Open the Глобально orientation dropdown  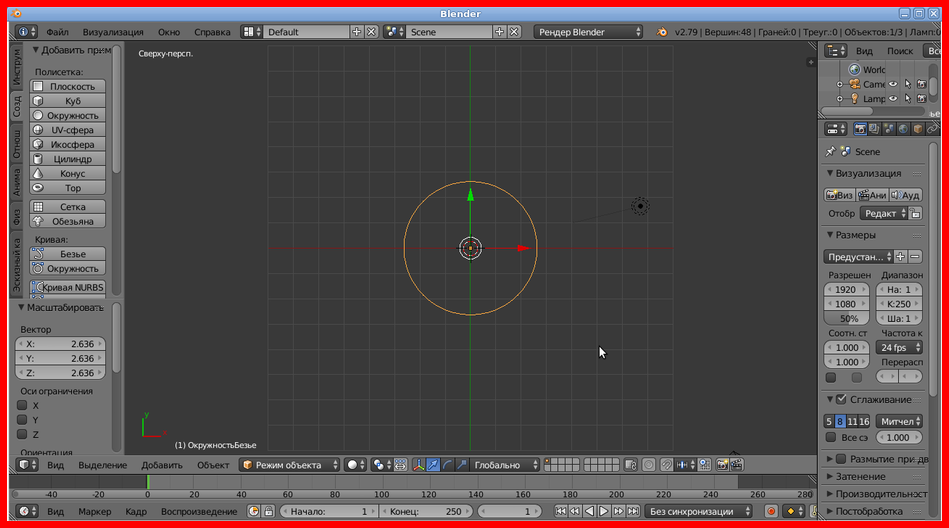pyautogui.click(x=505, y=465)
